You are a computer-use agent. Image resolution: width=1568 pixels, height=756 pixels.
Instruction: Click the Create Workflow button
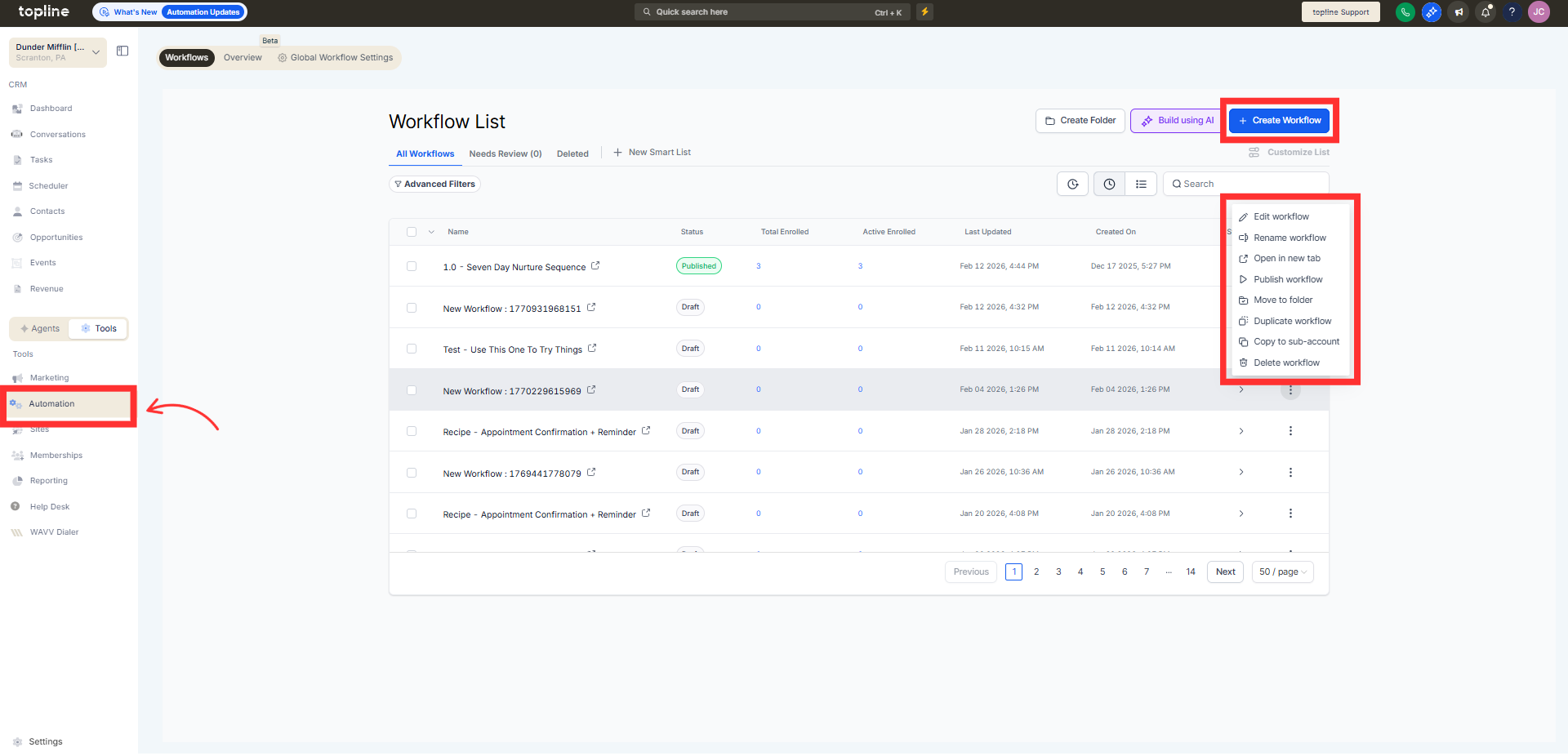pos(1279,121)
